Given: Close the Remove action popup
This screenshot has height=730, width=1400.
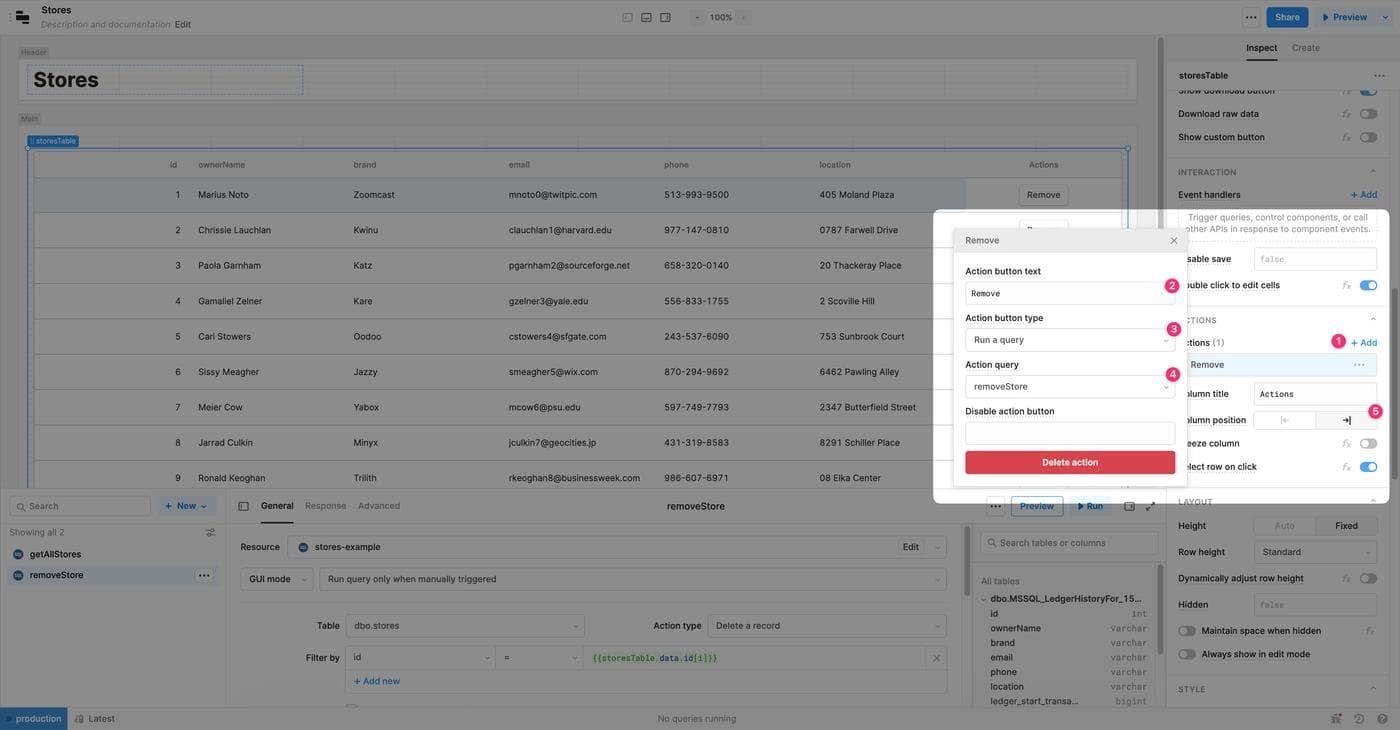Looking at the screenshot, I should 1174,241.
